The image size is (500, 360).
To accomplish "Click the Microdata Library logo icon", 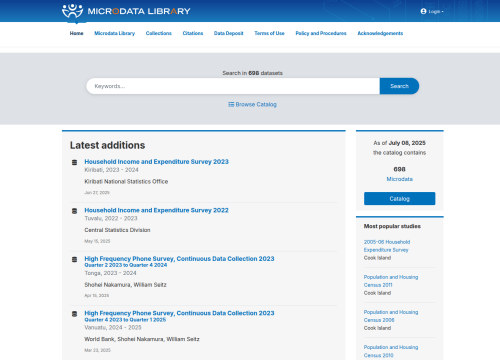I will (x=72, y=11).
